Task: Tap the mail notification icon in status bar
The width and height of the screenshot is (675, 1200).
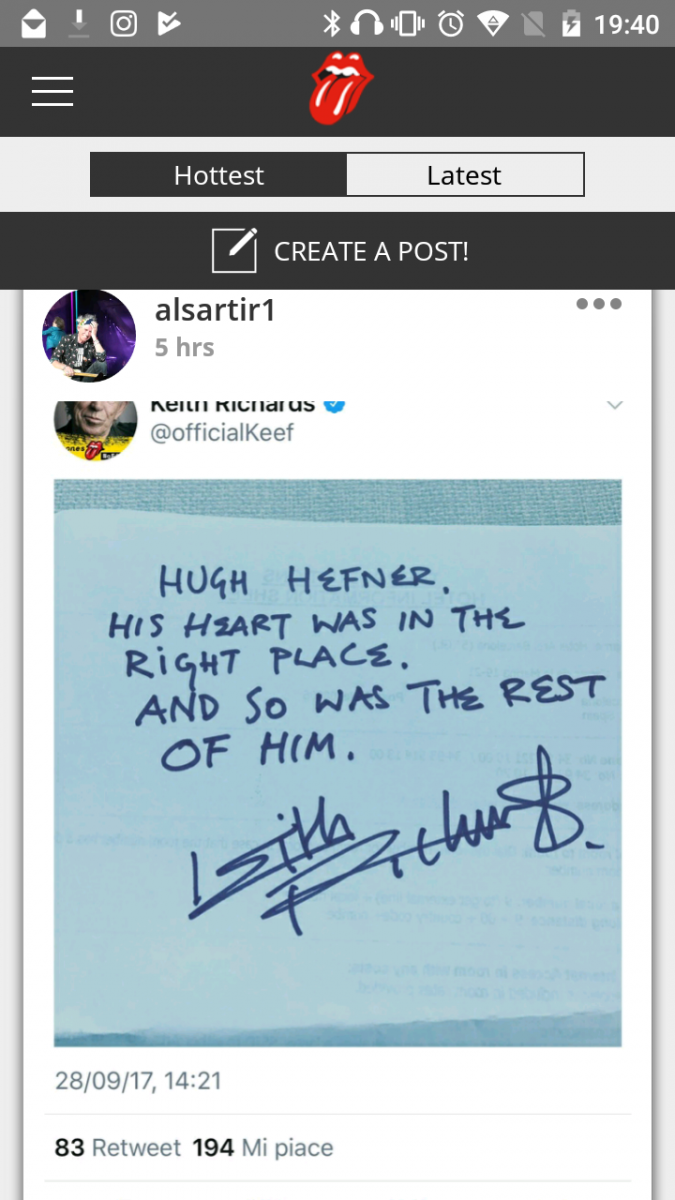Action: click(x=34, y=23)
